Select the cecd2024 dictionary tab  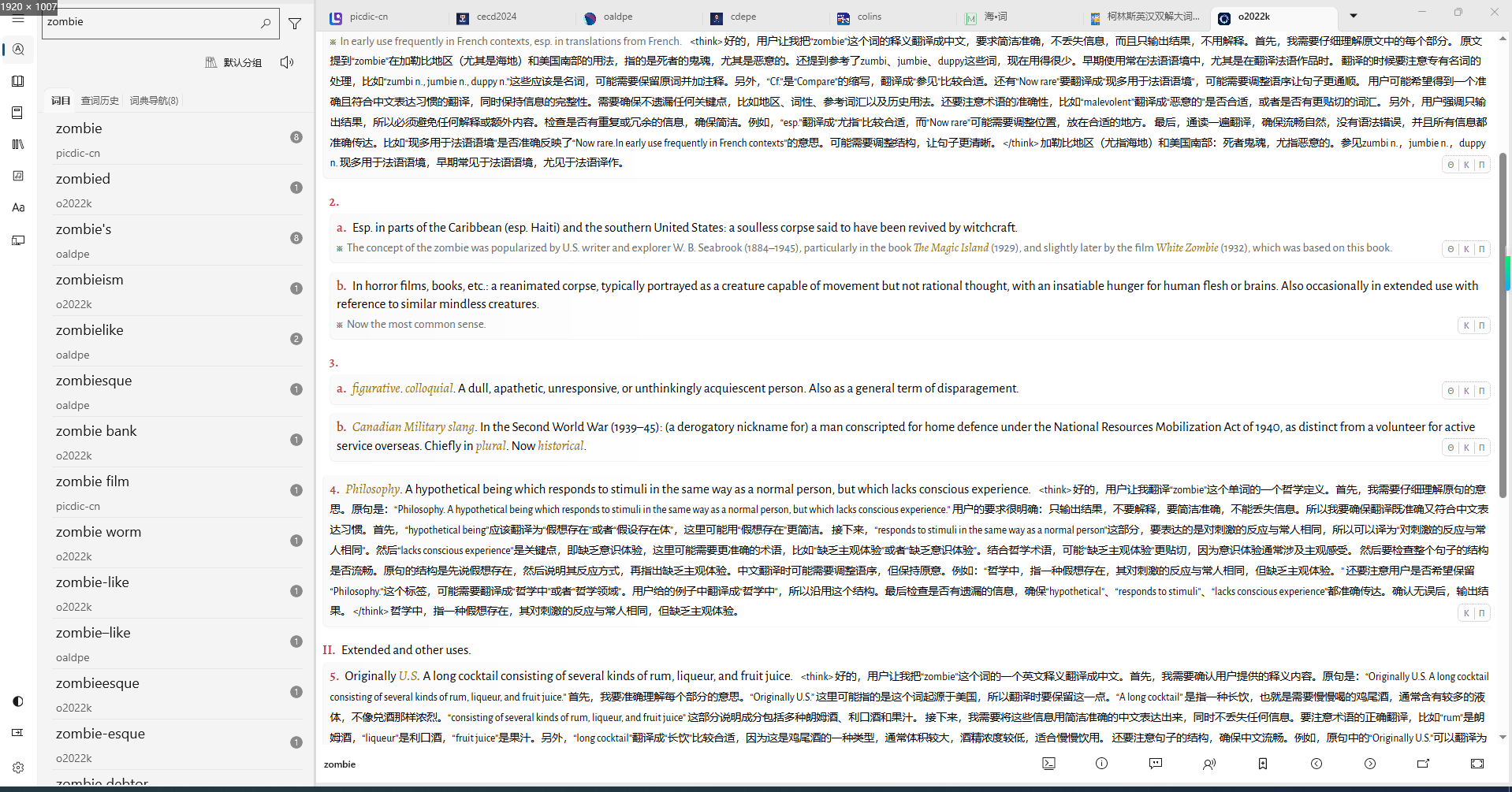(497, 17)
